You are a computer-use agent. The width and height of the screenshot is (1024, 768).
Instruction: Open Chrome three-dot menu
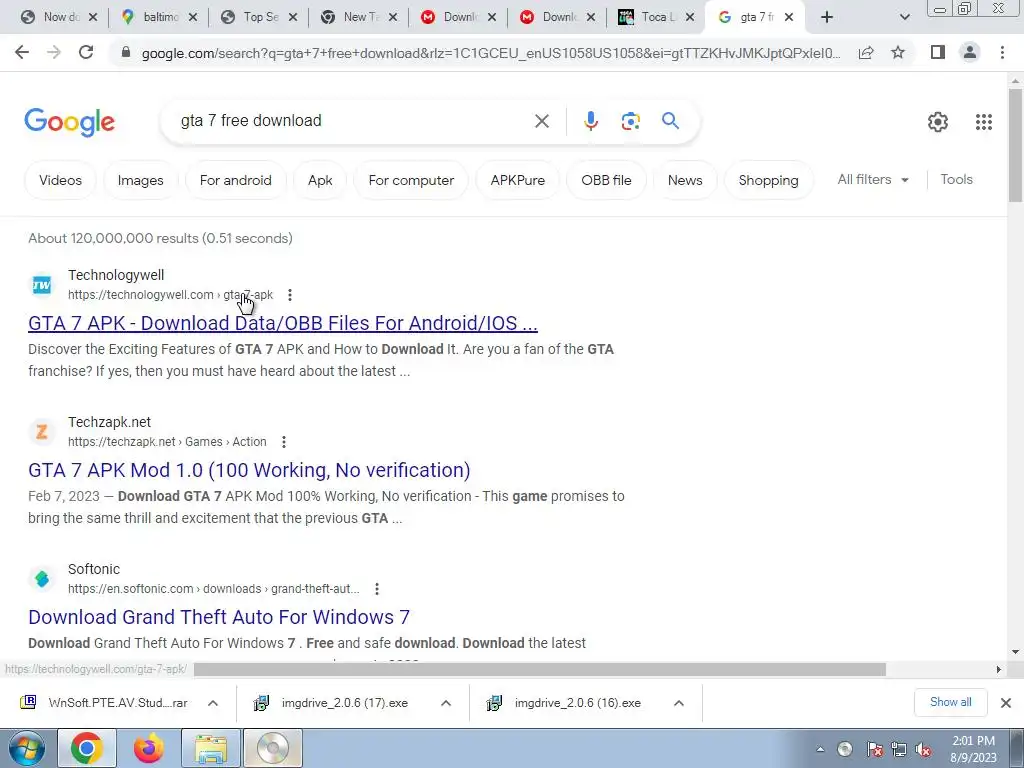click(1002, 52)
